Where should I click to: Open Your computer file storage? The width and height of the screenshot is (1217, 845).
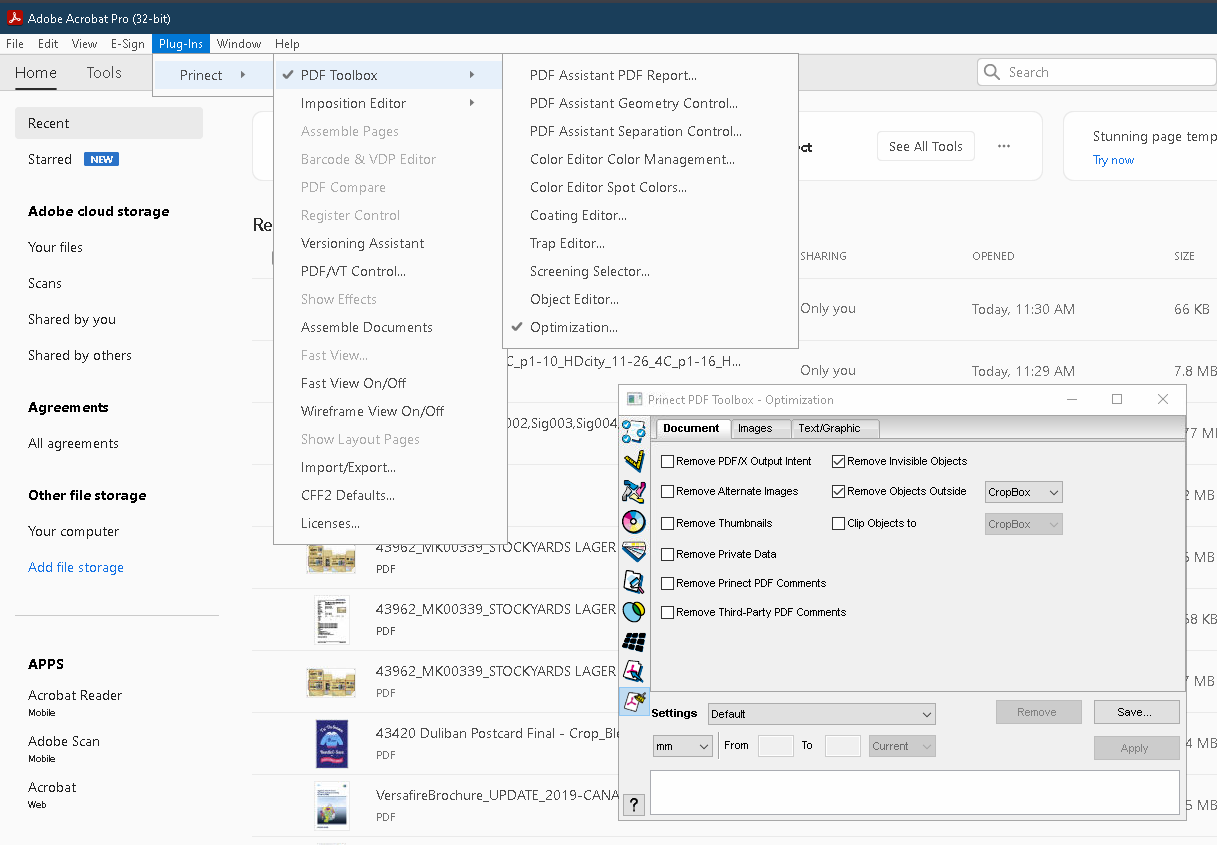[74, 531]
